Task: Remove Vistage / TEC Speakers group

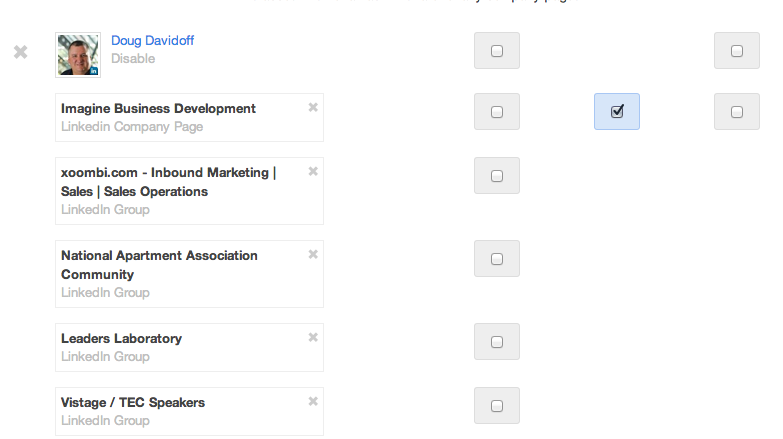Action: pyautogui.click(x=313, y=401)
